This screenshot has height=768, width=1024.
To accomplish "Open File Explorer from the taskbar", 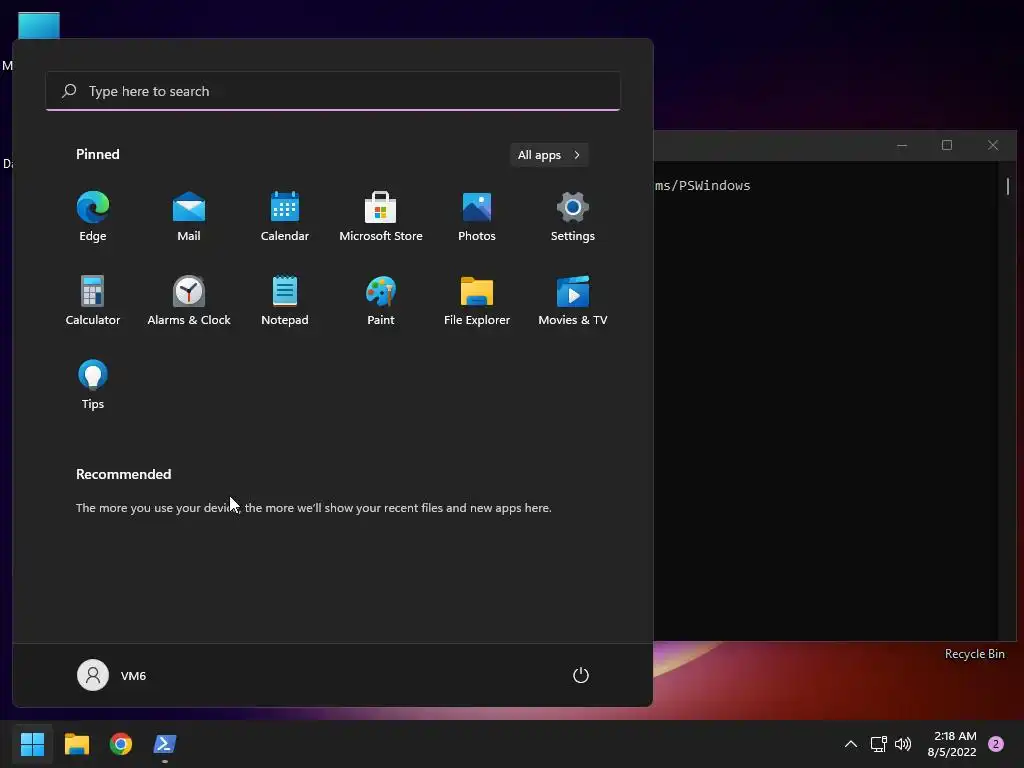I will (x=77, y=744).
